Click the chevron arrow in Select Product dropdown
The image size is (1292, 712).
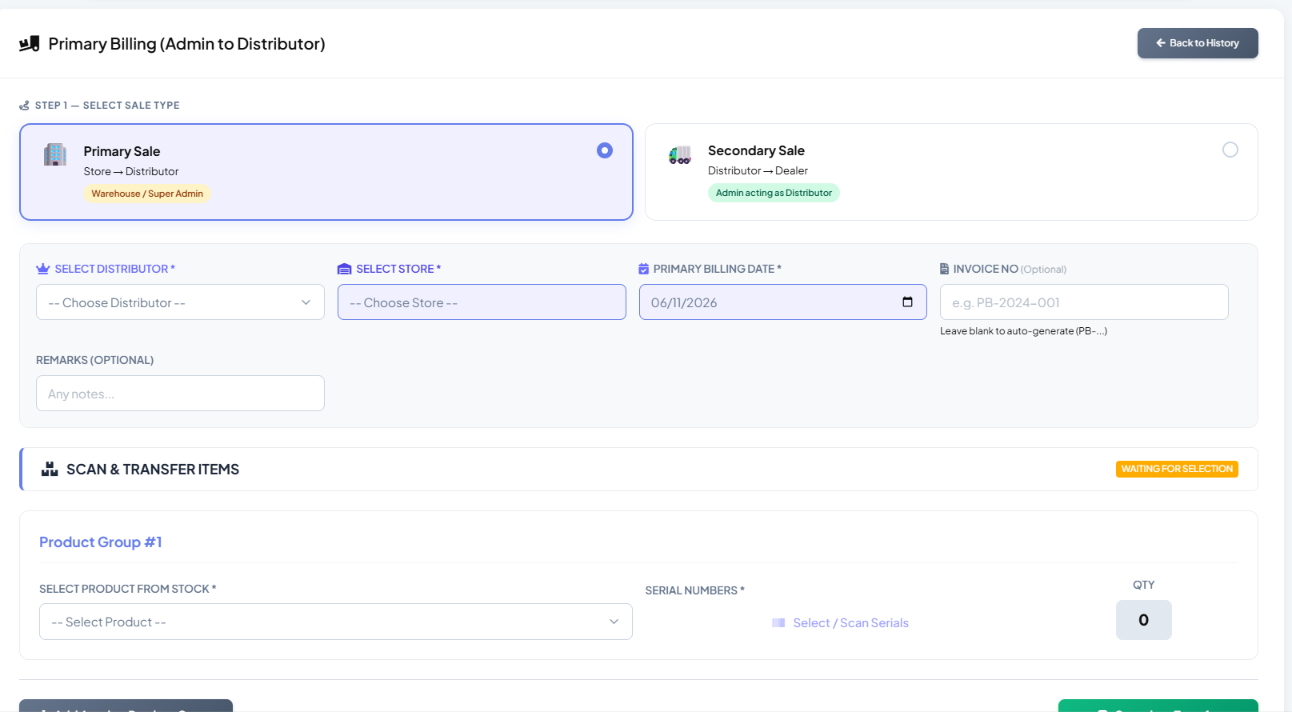coord(614,622)
